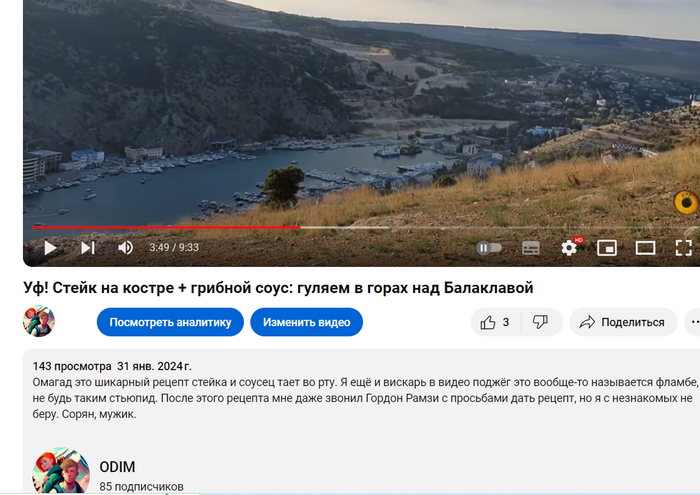700x495 pixels.
Task: Open the Изменить видео editor
Action: point(307,322)
